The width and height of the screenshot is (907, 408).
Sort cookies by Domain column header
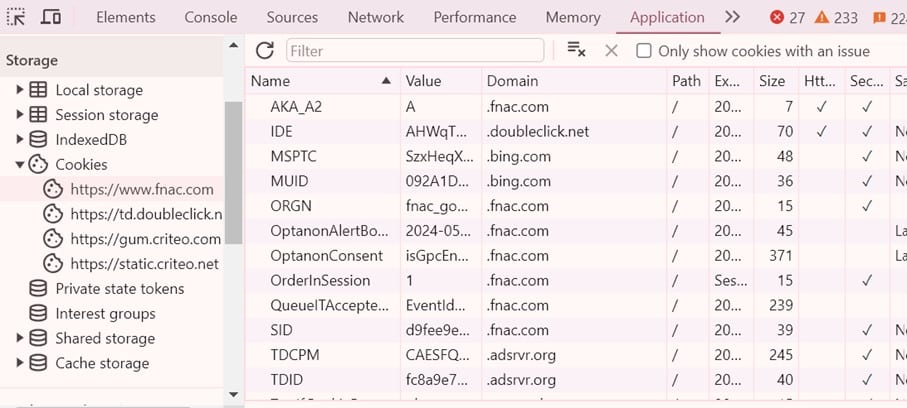click(574, 81)
